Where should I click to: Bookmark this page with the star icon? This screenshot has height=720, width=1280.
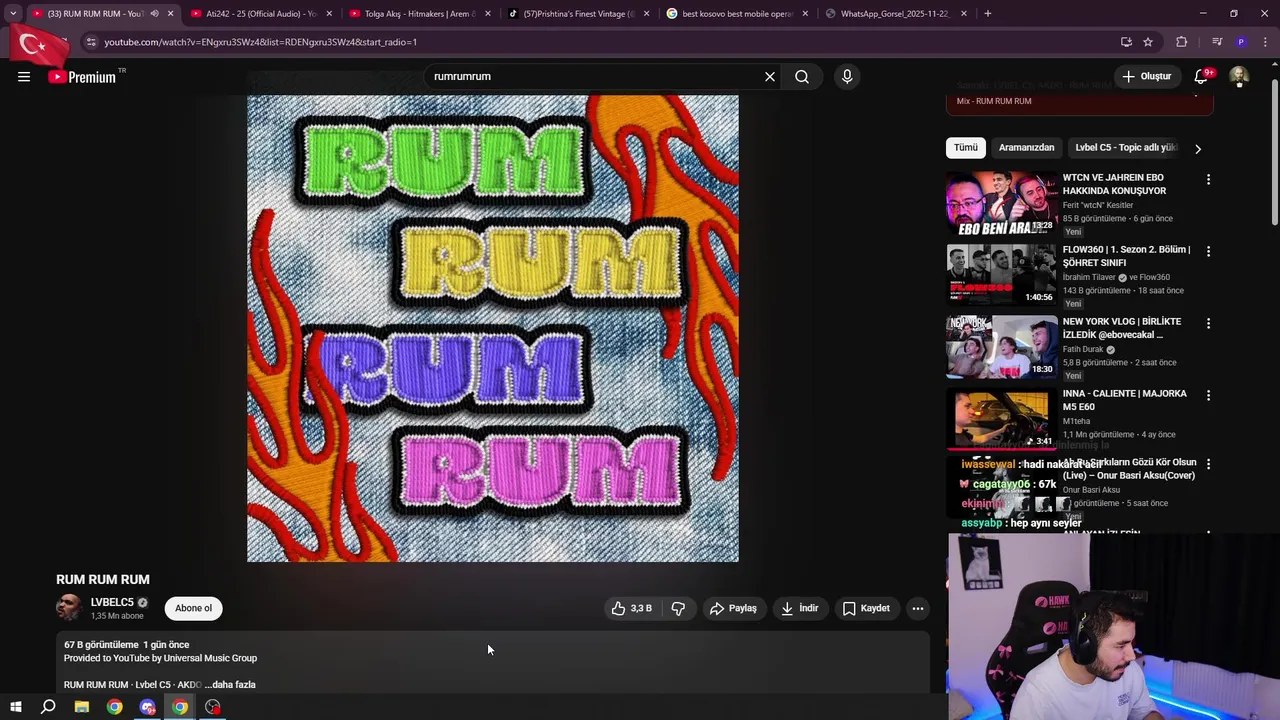point(1148,42)
